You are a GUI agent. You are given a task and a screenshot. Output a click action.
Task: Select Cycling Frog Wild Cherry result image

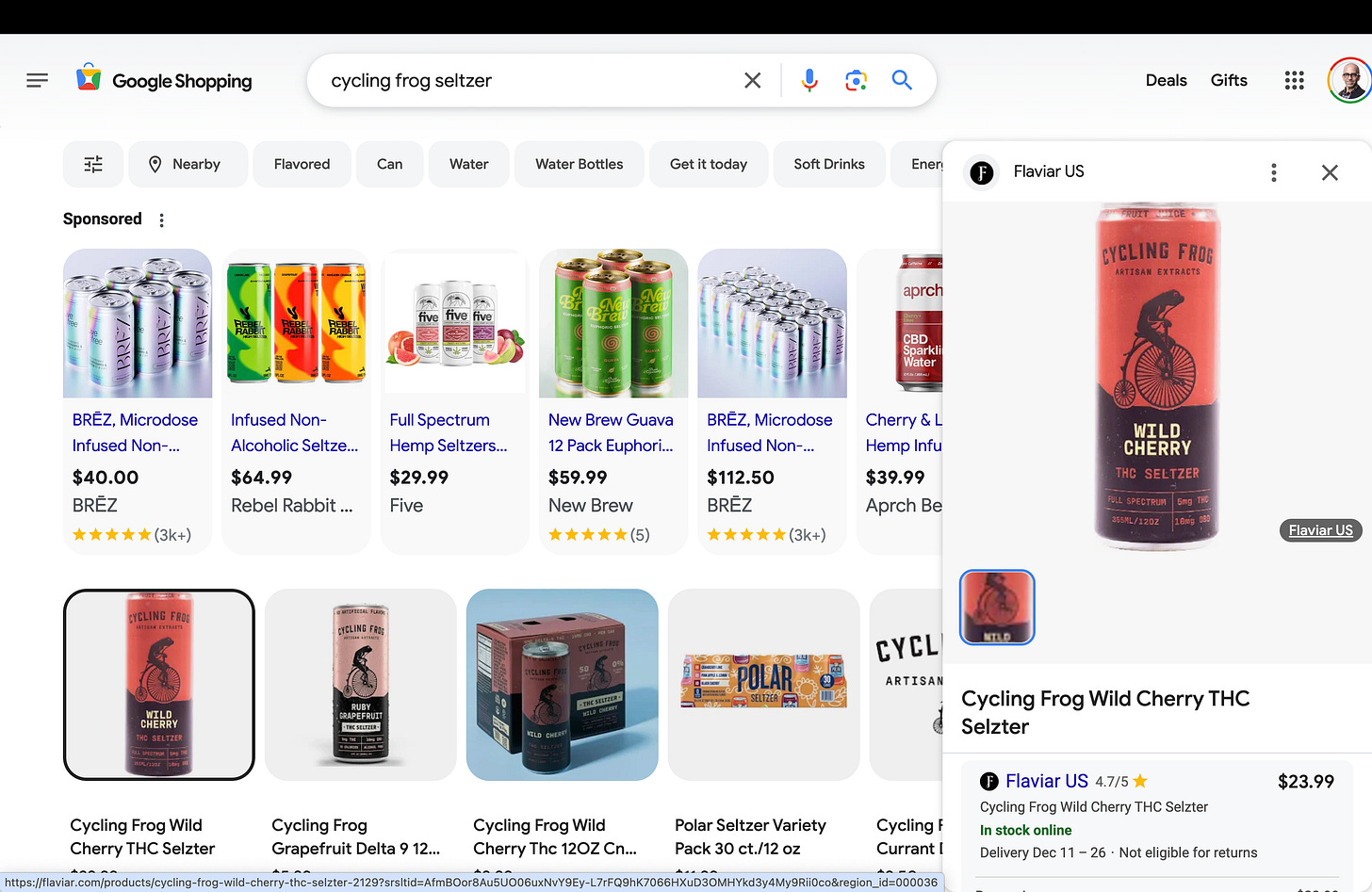point(159,685)
